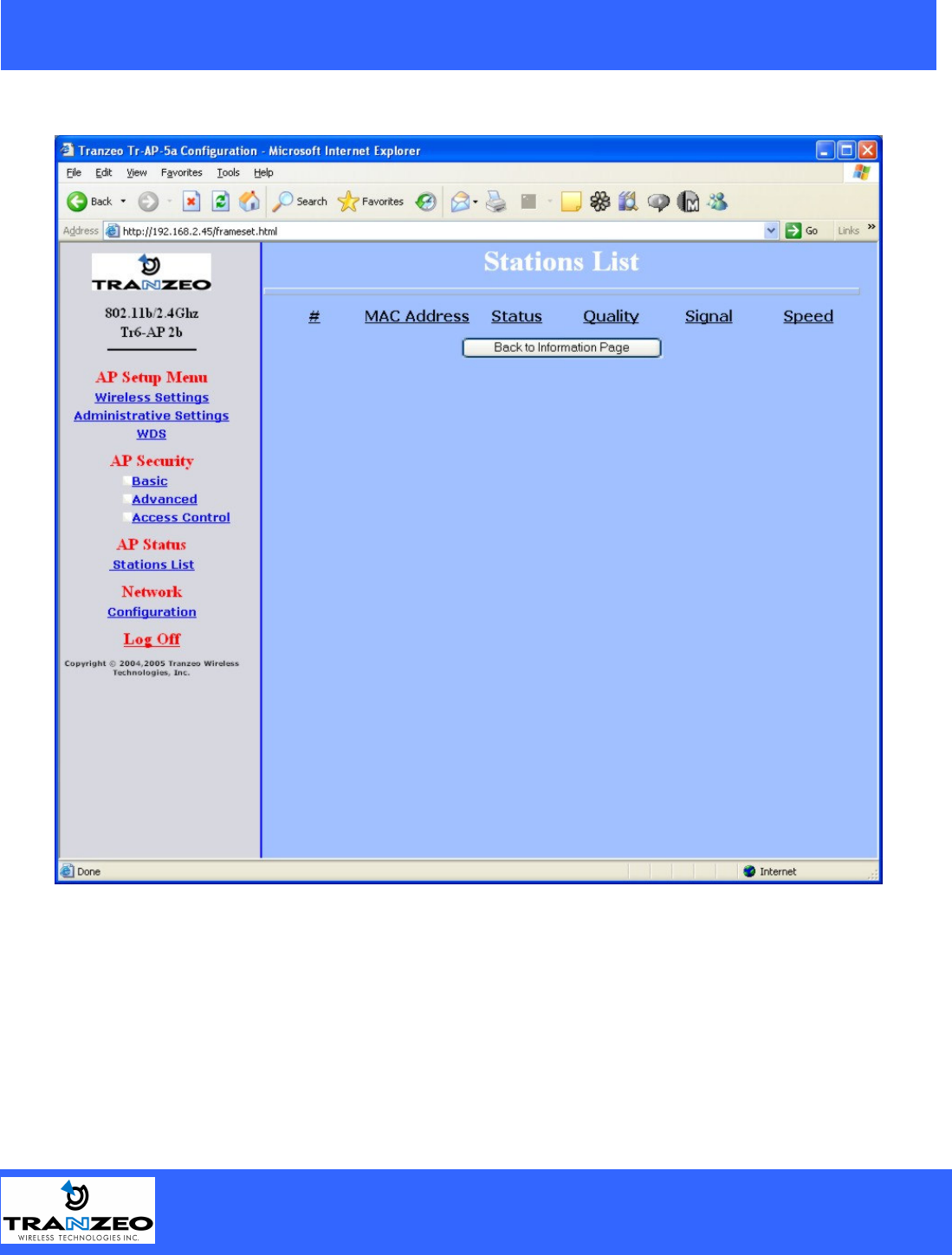Go to the Home page icon
The width and height of the screenshot is (952, 1255).
(x=249, y=202)
